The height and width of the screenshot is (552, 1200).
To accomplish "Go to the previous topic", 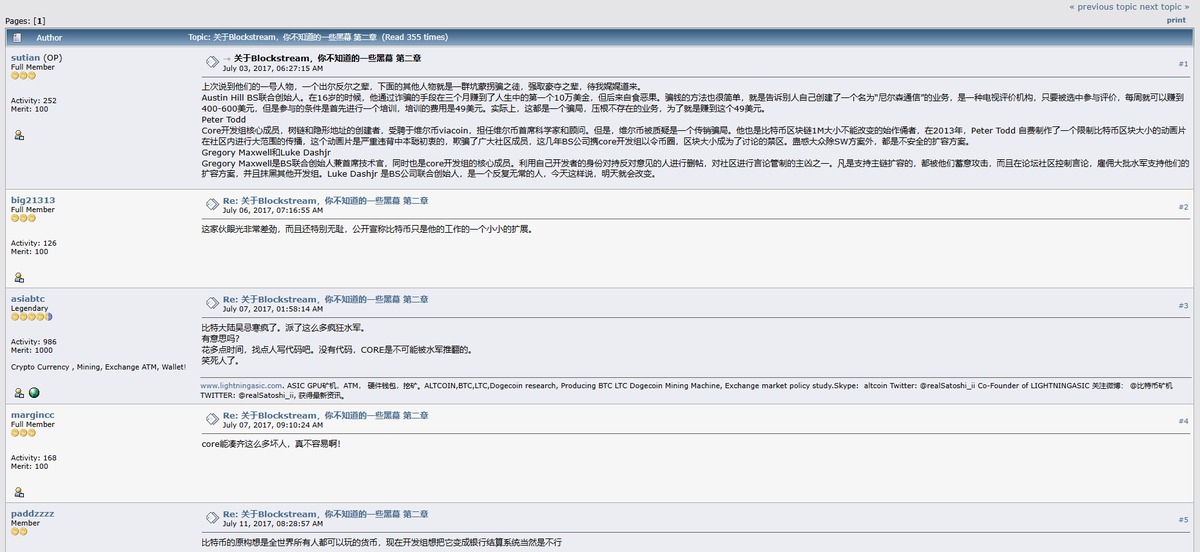I will [1103, 6].
